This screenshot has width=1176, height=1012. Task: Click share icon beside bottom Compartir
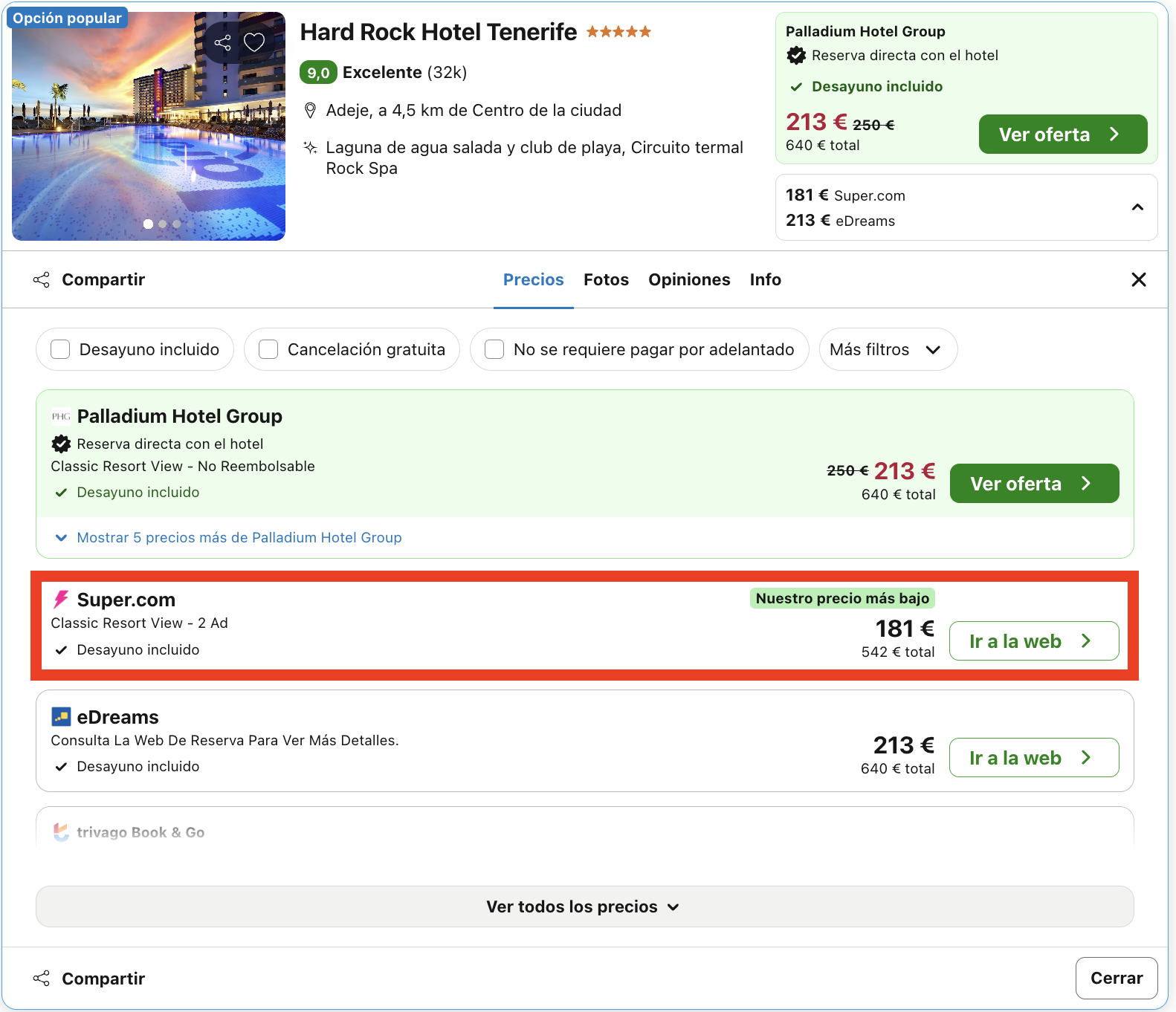click(x=42, y=979)
